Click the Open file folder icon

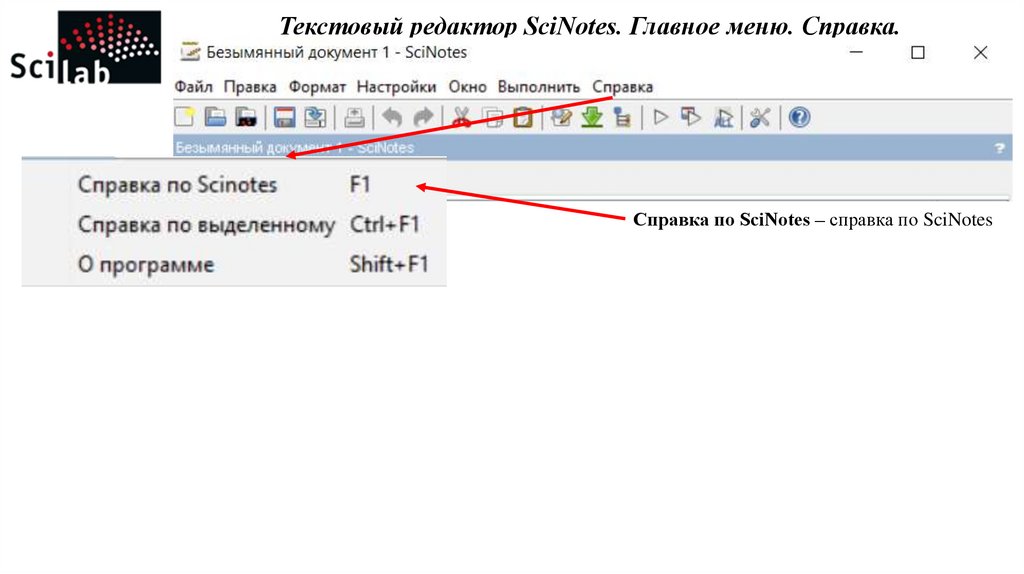click(215, 118)
